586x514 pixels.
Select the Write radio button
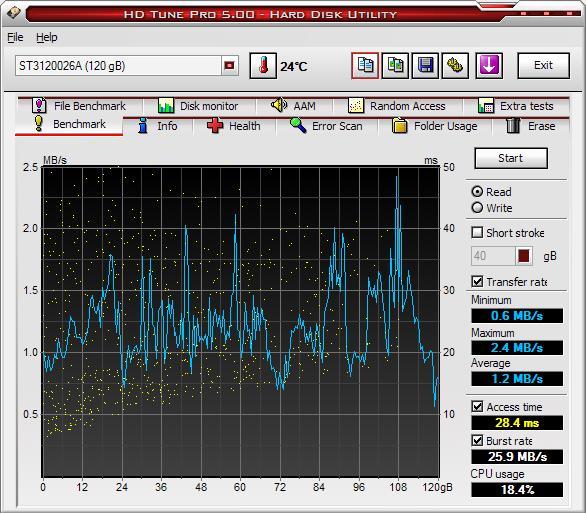tap(477, 207)
